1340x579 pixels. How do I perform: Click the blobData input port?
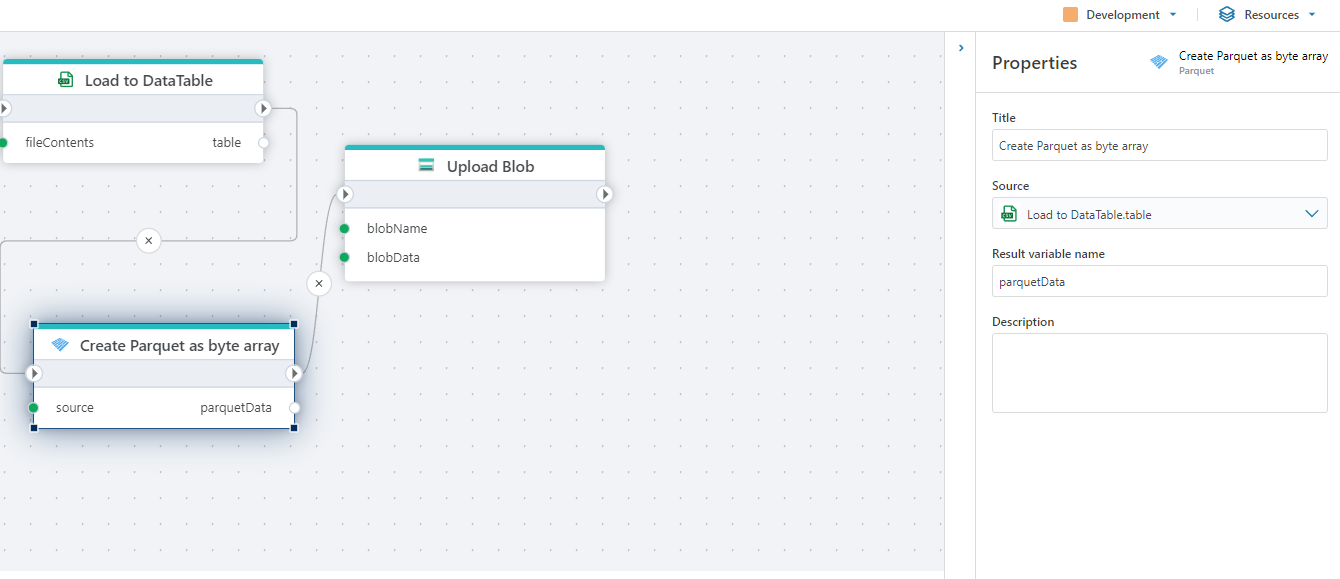point(344,258)
